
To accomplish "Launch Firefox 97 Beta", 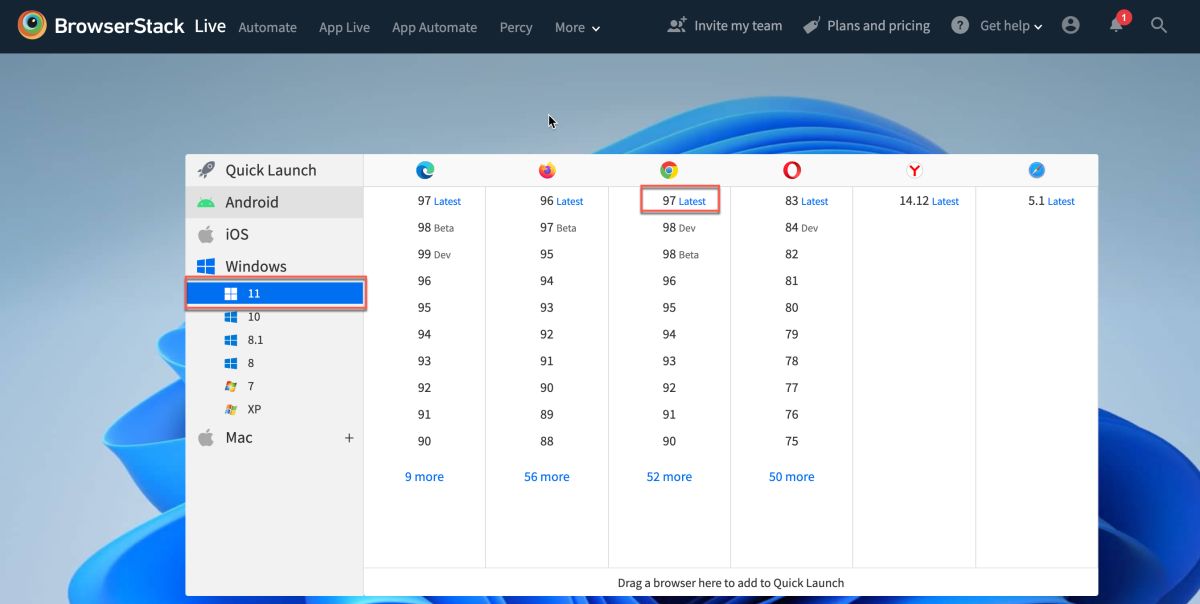I will click(558, 228).
